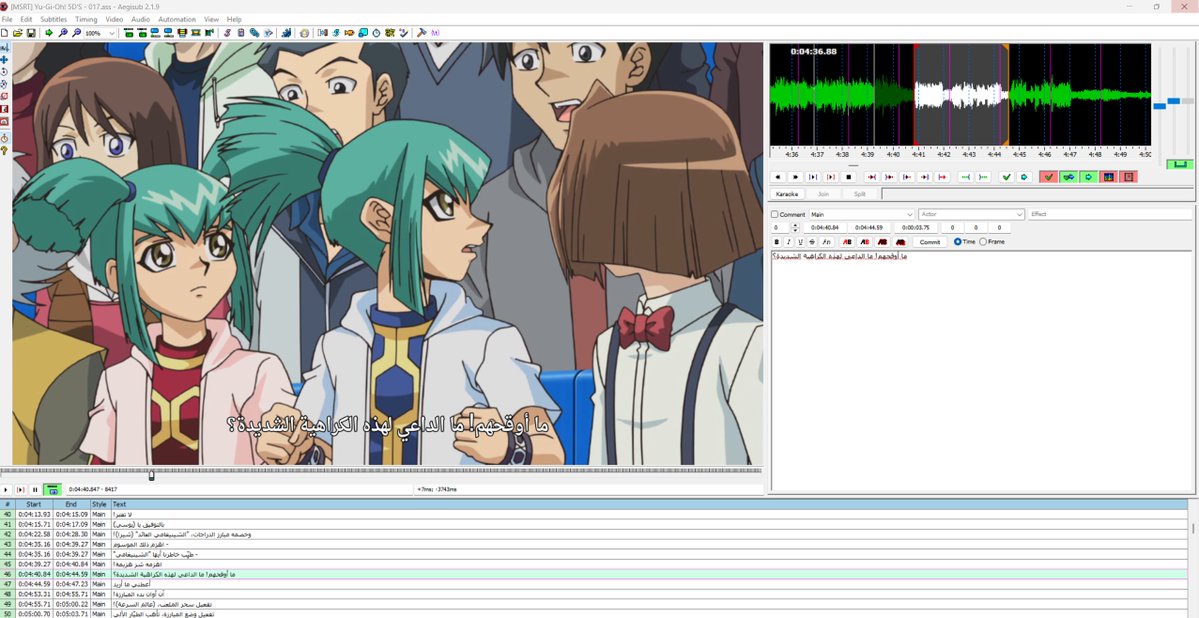
Task: Open the Actor dropdown
Action: (971, 215)
